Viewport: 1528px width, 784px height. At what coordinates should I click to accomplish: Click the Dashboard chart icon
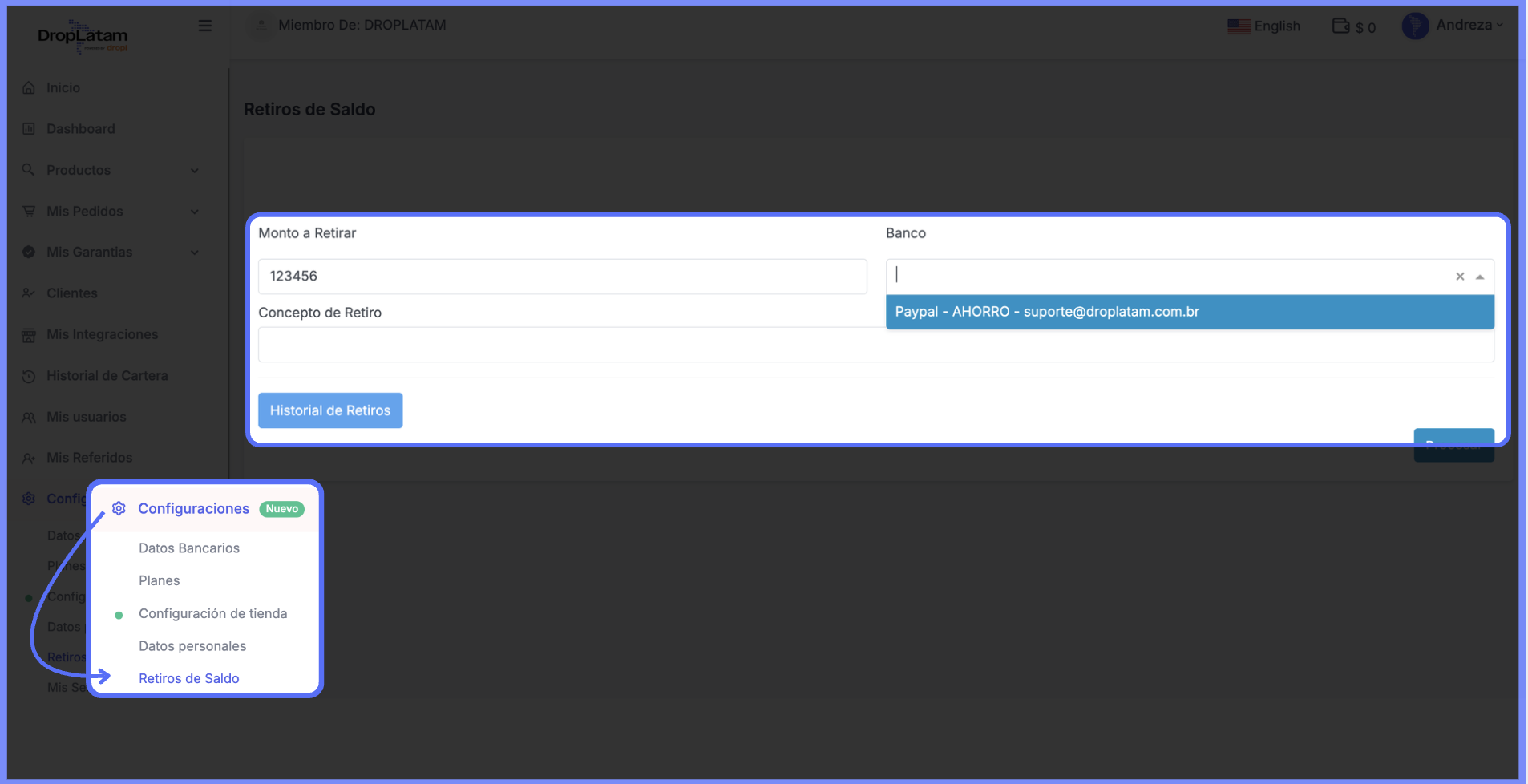pyautogui.click(x=29, y=129)
